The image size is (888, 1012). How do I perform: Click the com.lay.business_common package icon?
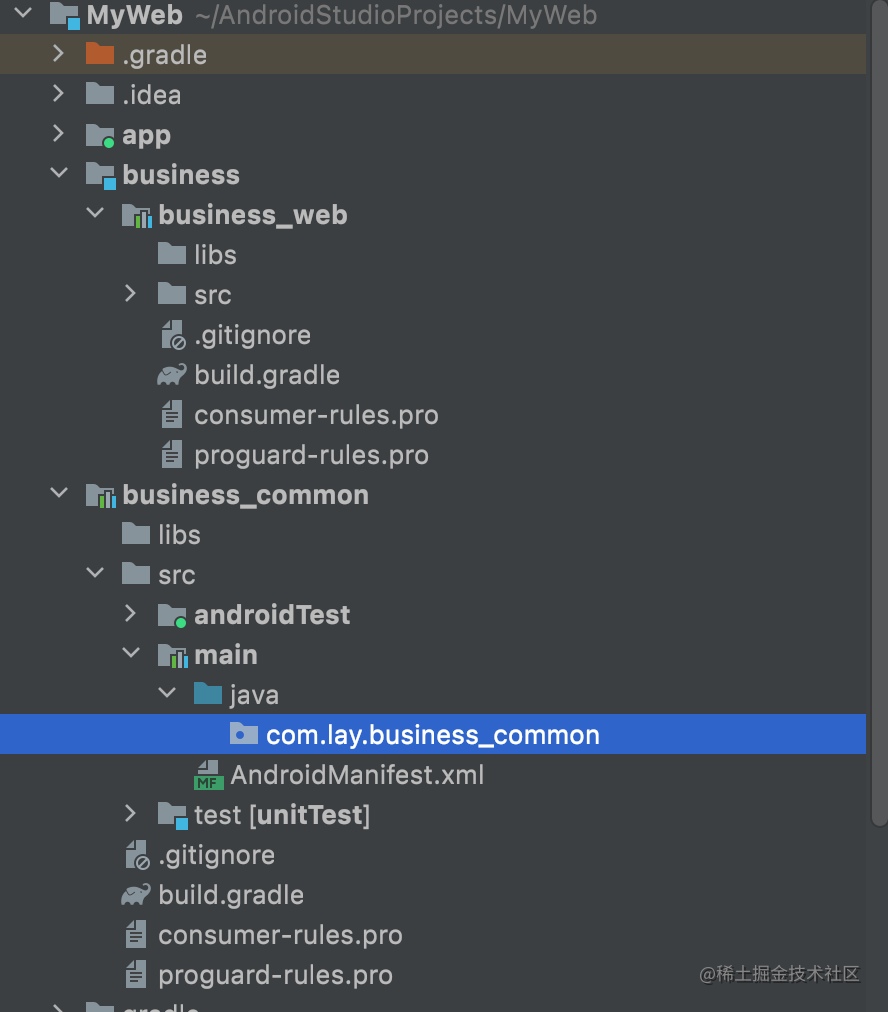244,735
